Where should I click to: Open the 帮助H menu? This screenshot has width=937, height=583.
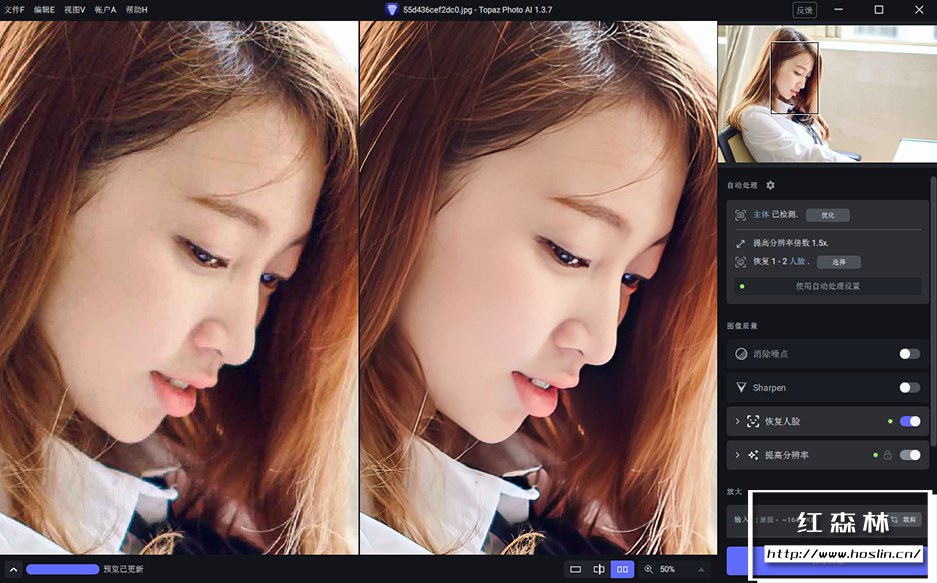[x=137, y=10]
